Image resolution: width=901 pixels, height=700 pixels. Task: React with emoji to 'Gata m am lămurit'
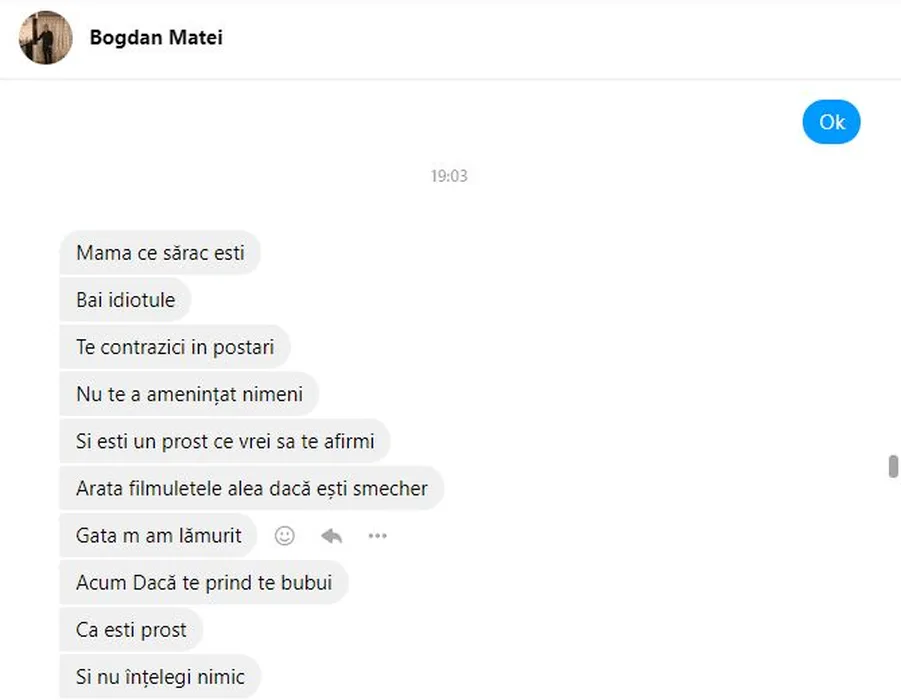click(285, 536)
